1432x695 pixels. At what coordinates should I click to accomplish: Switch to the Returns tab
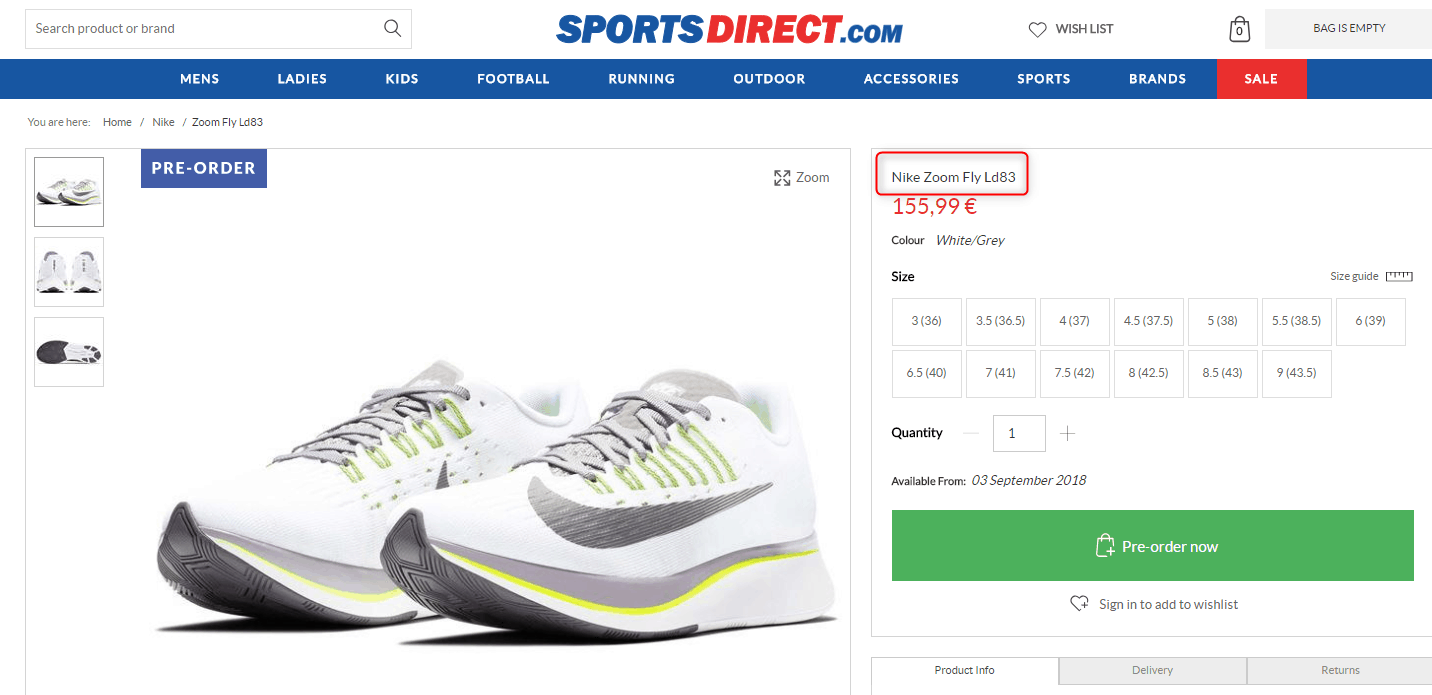click(1340, 671)
